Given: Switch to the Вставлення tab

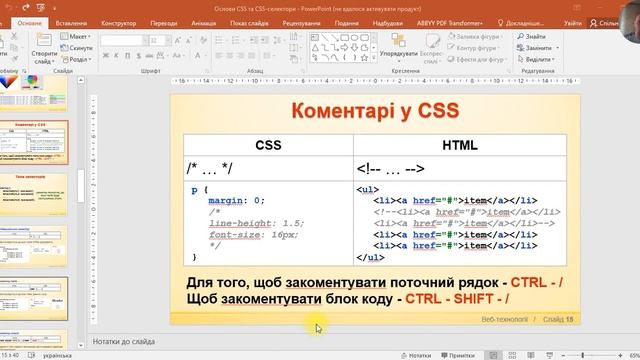Looking at the screenshot, I should 71,23.
